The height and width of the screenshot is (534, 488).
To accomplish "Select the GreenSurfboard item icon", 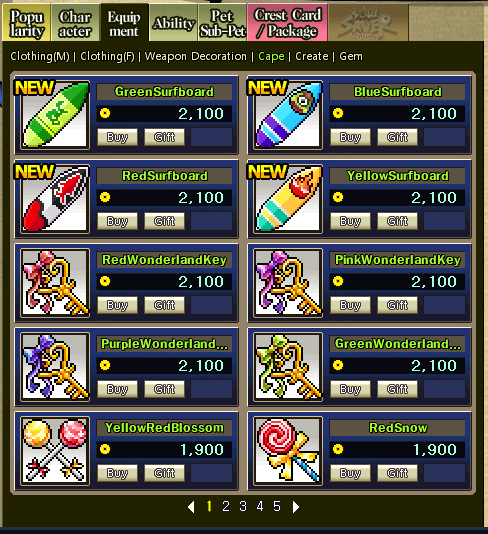I will pos(55,115).
